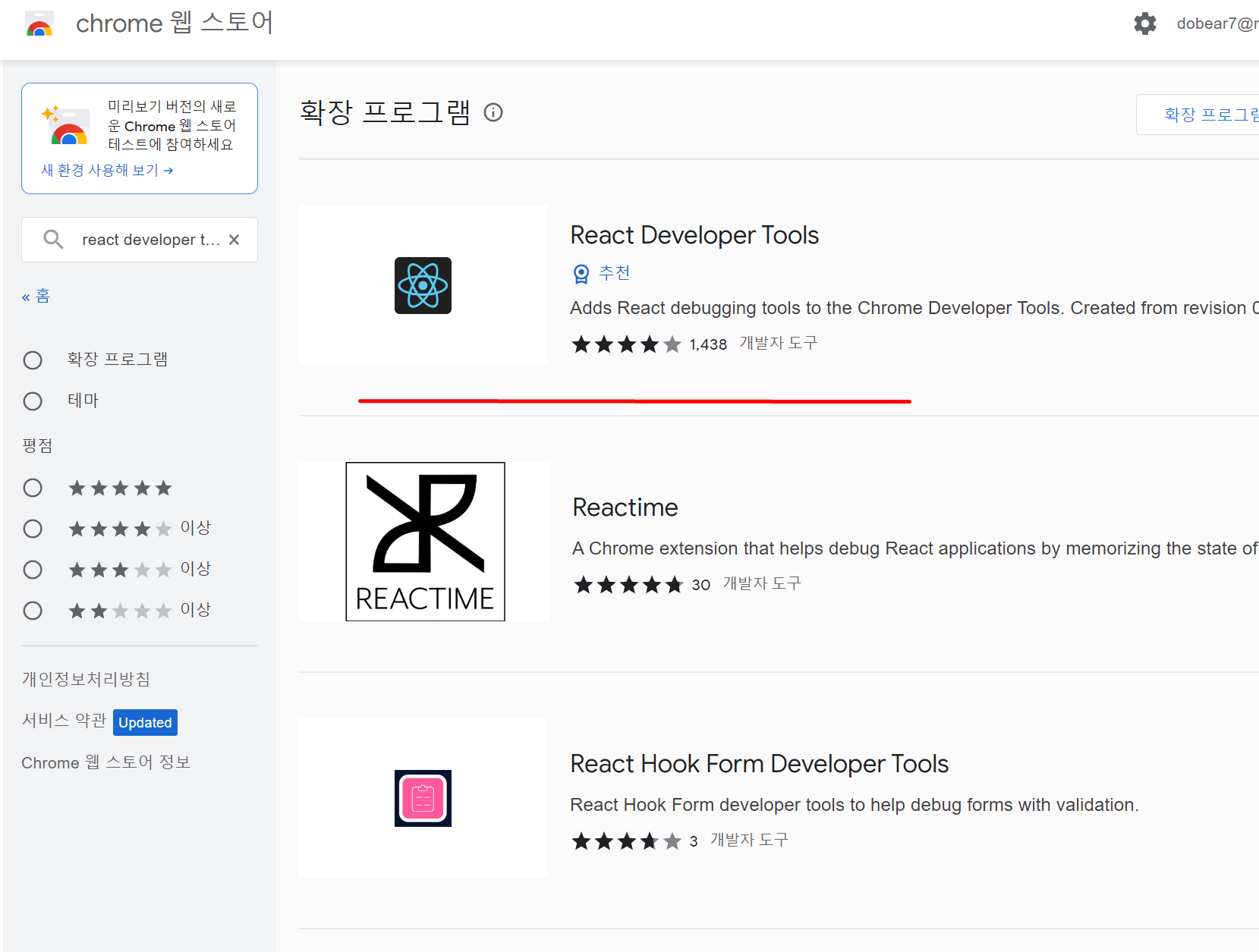Open 서비스 약관 link
This screenshot has height=952, width=1259.
(64, 721)
